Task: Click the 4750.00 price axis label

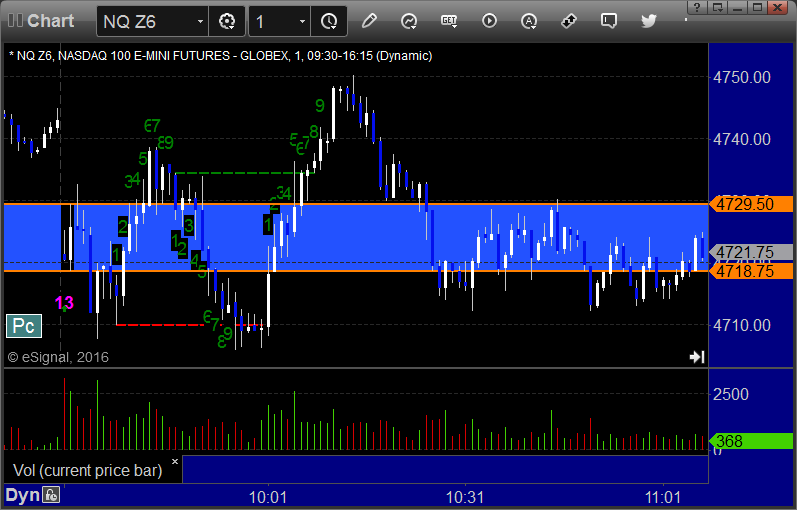Action: [x=742, y=77]
